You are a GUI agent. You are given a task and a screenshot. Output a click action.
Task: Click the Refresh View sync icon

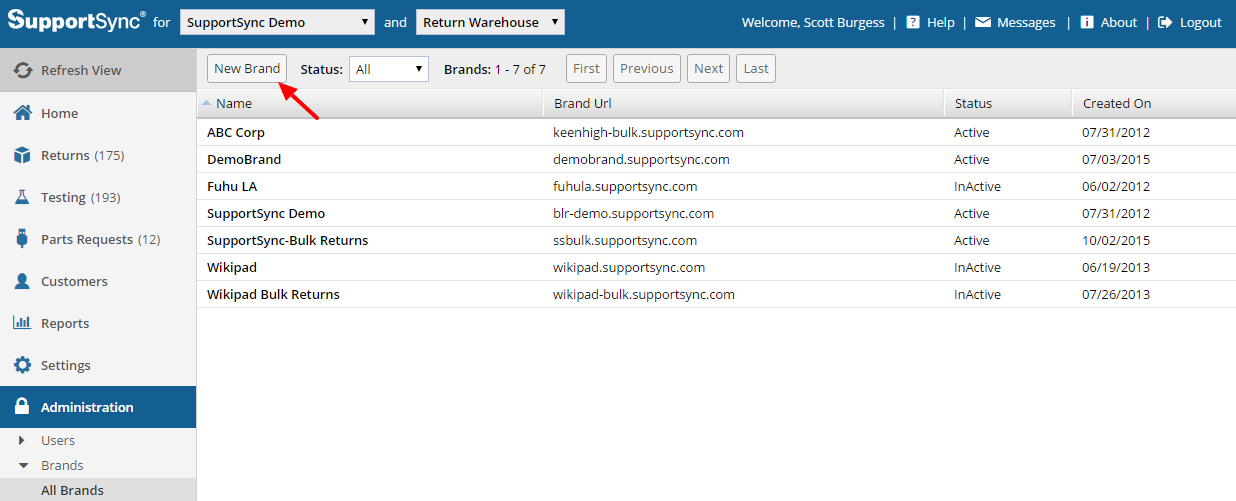pyautogui.click(x=23, y=70)
